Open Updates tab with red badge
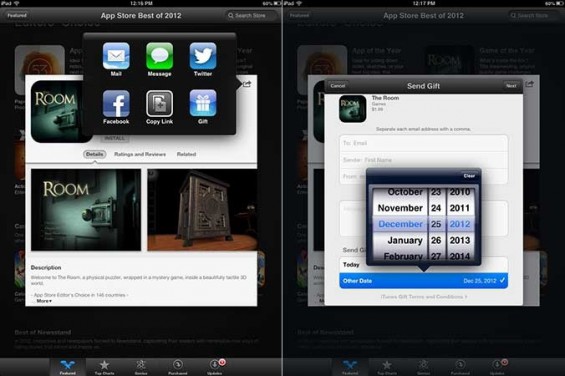Viewport: 565px width, 376px height. (x=215, y=367)
